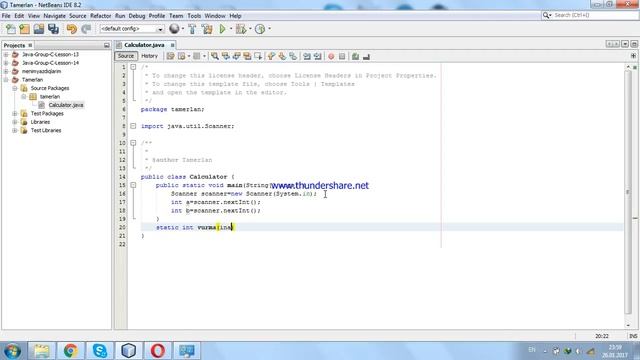Open the Debug menu
640x360 pixels.
point(137,16)
